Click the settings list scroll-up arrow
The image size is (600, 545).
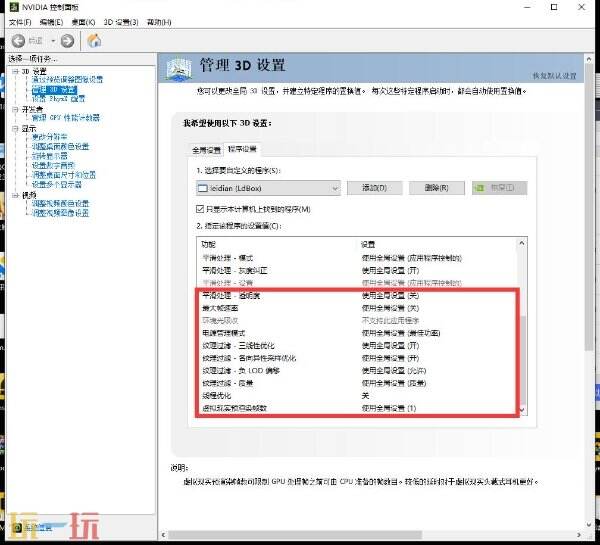pyautogui.click(x=522, y=243)
